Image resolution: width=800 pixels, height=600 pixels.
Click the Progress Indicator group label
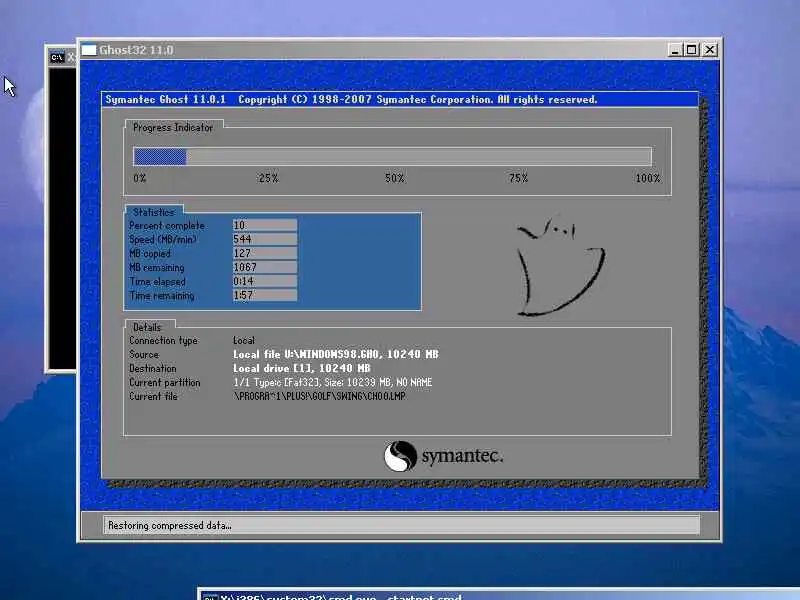[173, 128]
